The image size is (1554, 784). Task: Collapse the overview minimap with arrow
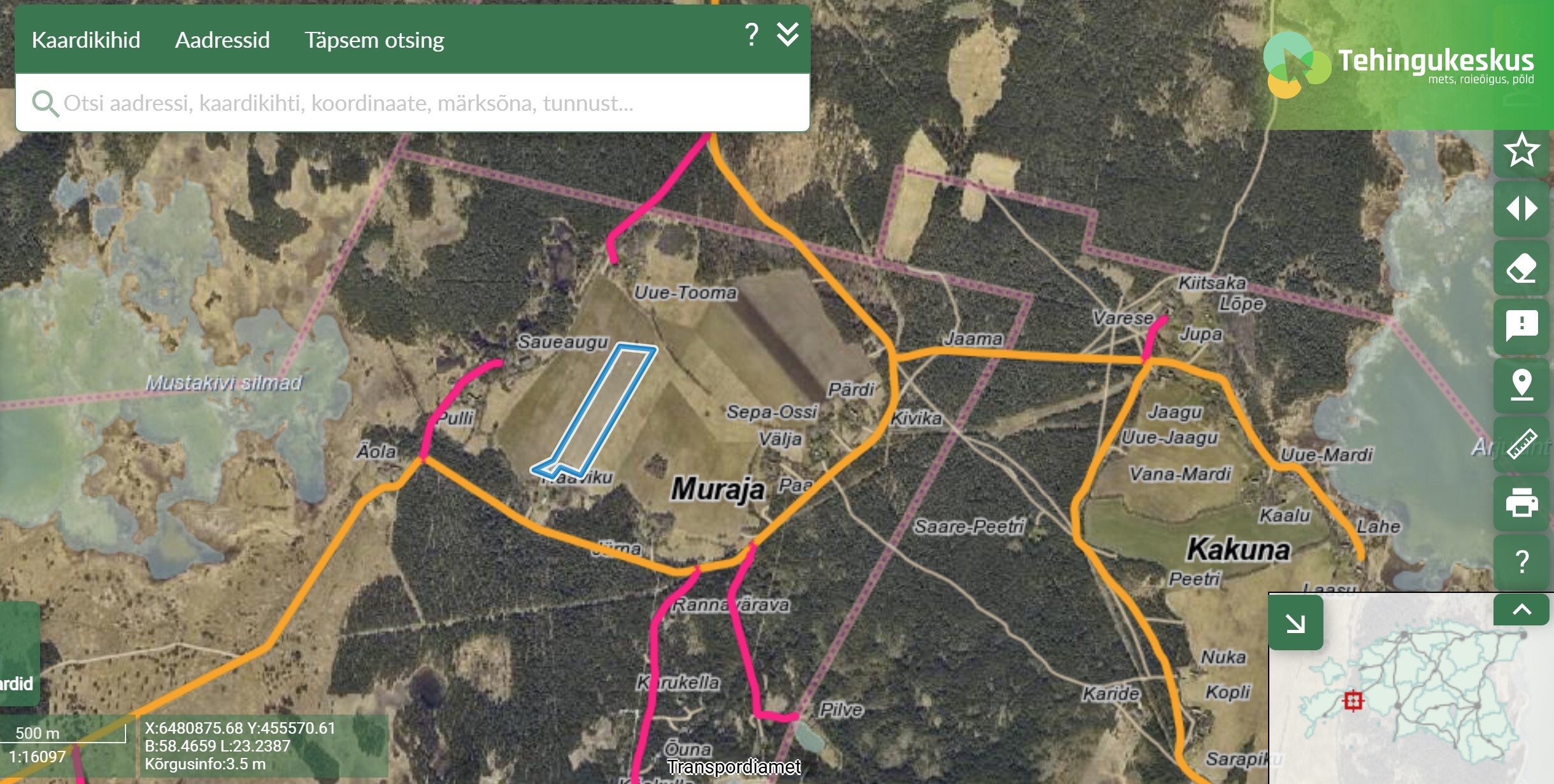click(x=1295, y=622)
